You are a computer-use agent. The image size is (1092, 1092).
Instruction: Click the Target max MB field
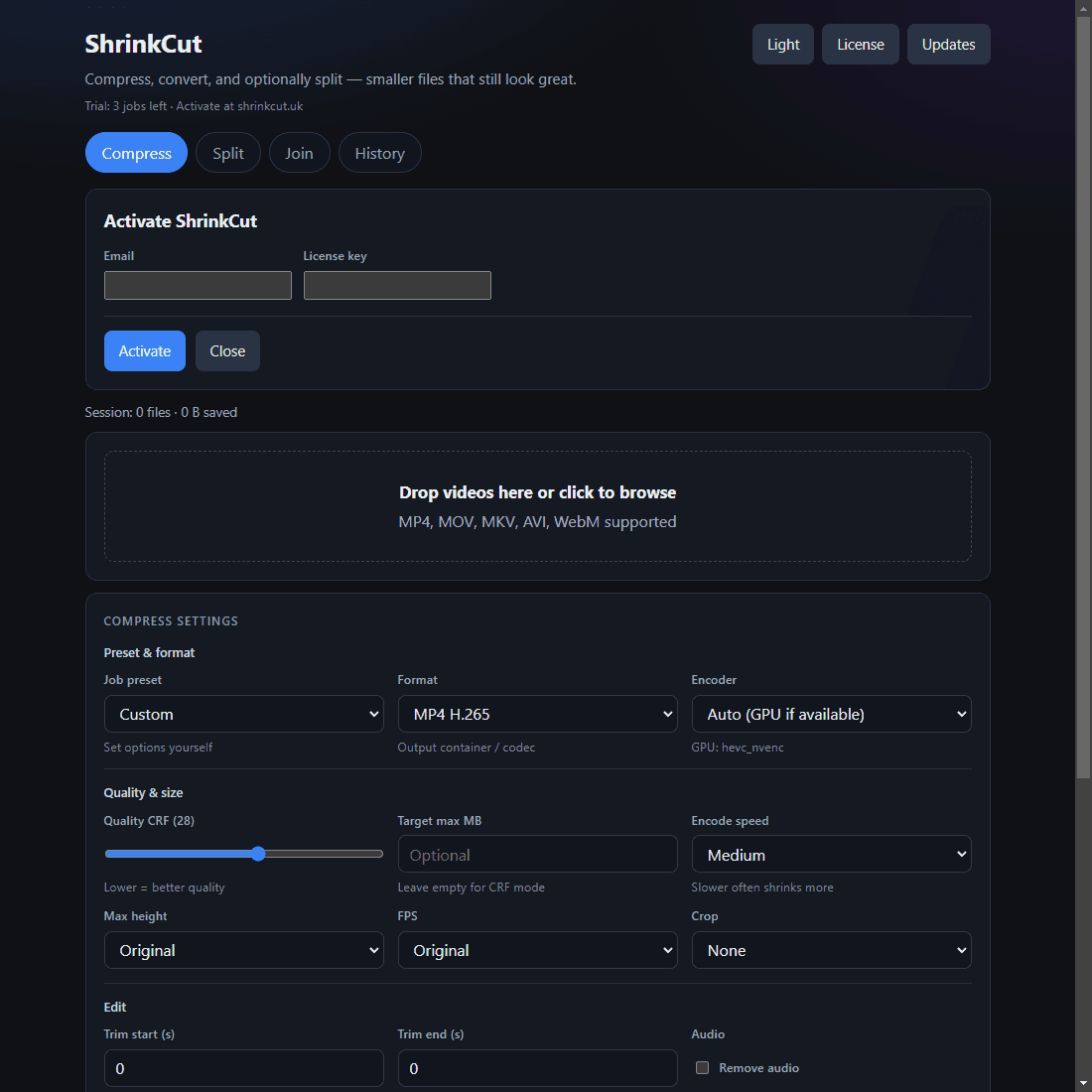(x=538, y=855)
